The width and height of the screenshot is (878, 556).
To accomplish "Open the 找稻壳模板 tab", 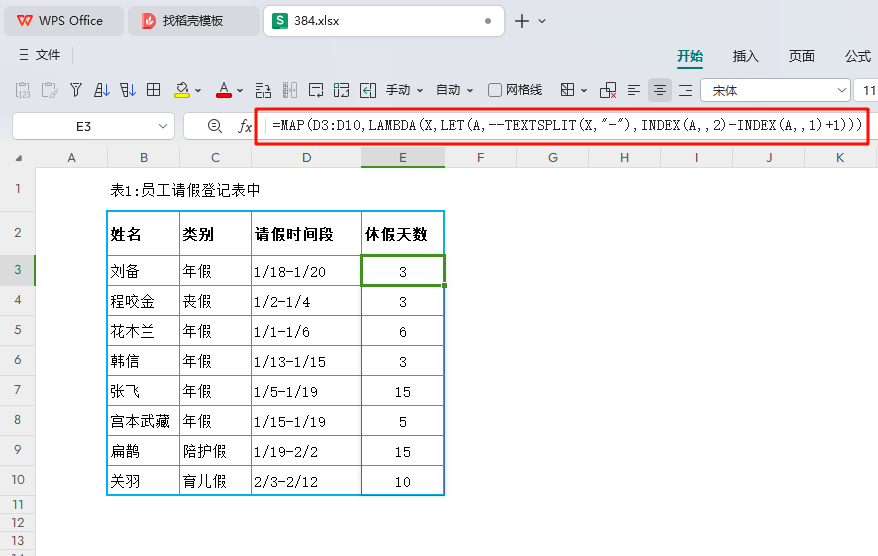I will tap(194, 21).
